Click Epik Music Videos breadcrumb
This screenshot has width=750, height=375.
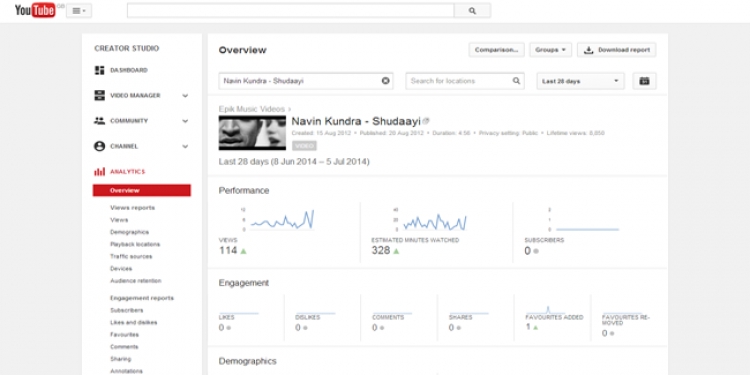point(252,109)
